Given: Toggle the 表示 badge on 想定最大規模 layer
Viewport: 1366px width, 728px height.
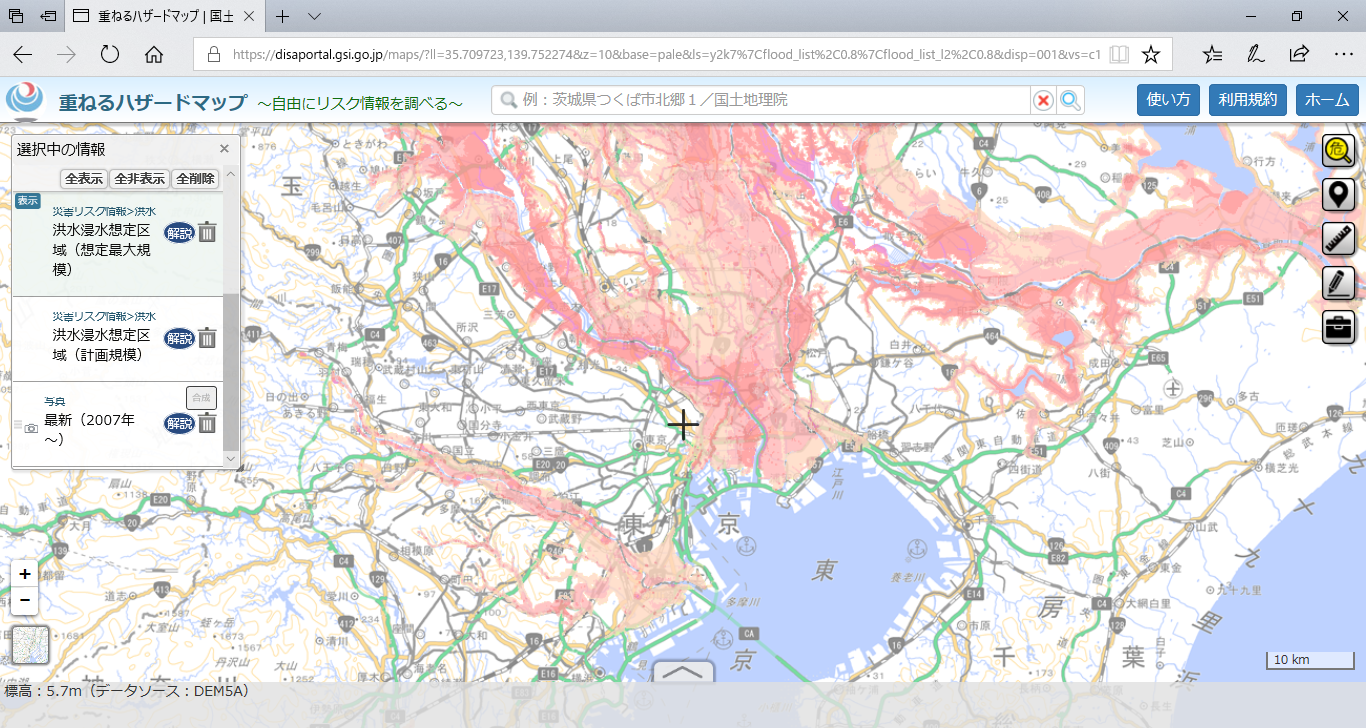Looking at the screenshot, I should 28,201.
